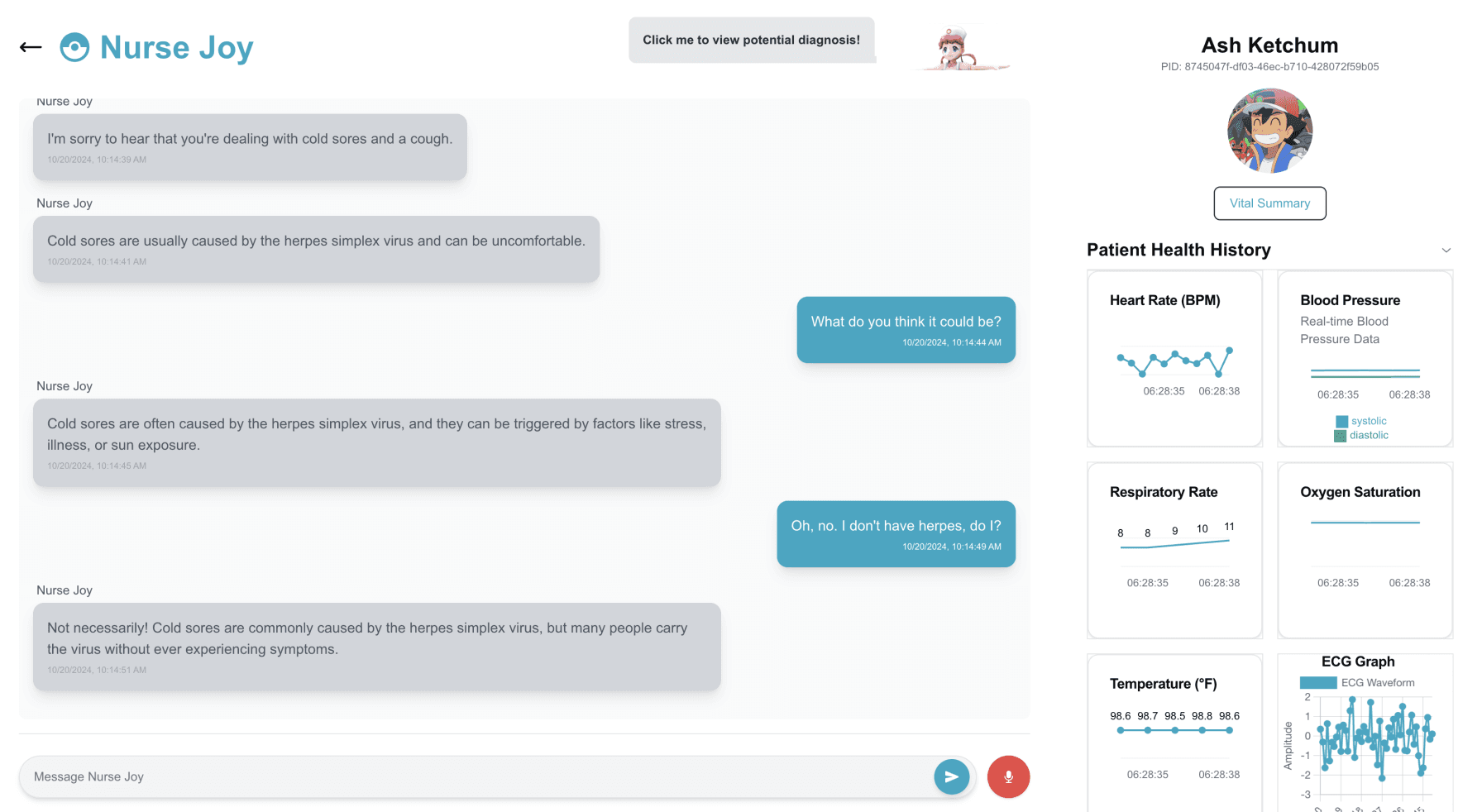Select the back arrow to exit chat
Screen dimensions: 1482x812
coord(30,47)
